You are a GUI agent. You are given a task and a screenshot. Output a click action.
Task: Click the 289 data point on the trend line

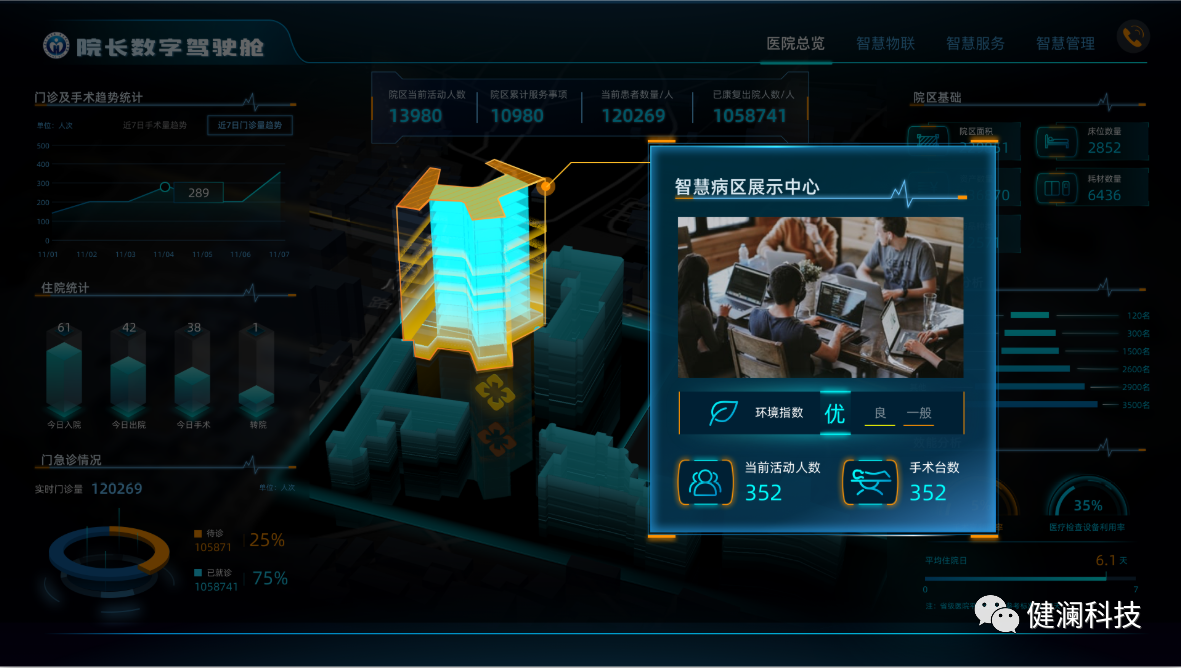tap(165, 187)
